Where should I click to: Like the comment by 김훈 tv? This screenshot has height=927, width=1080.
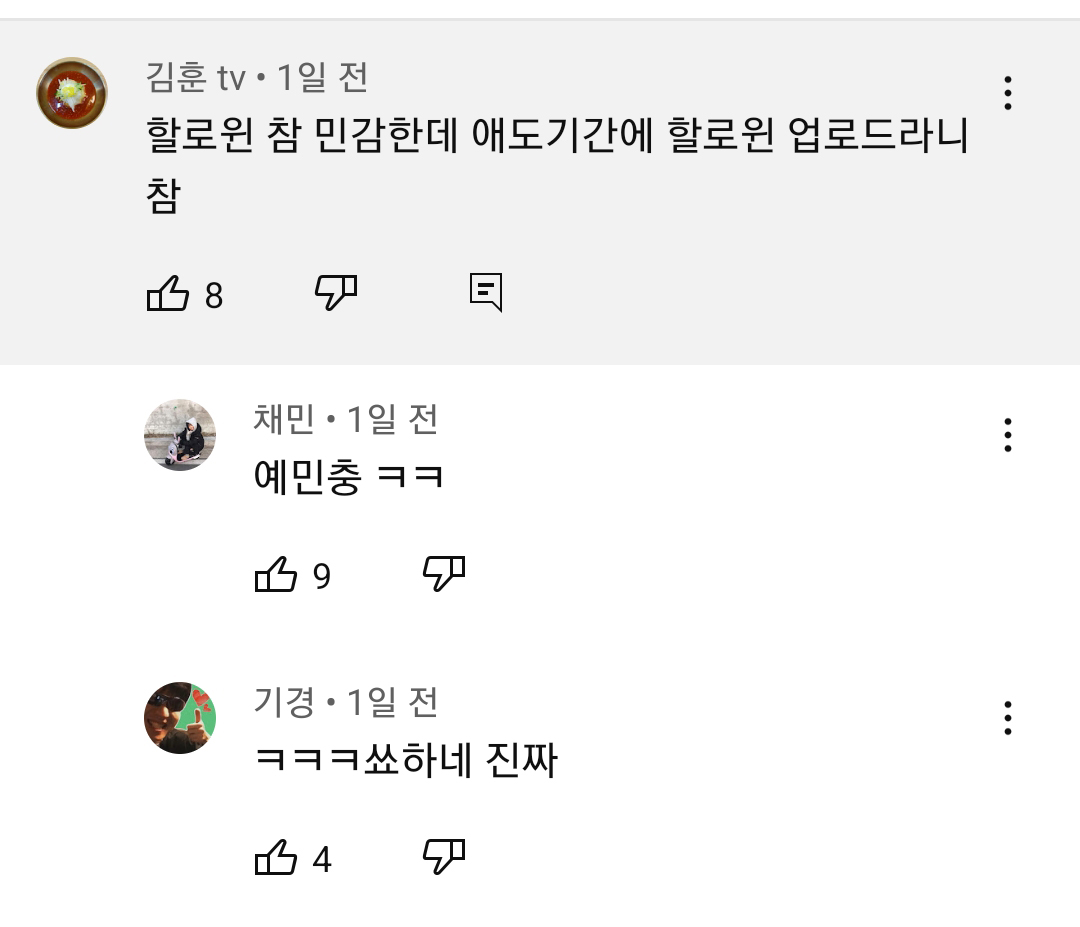tap(167, 294)
